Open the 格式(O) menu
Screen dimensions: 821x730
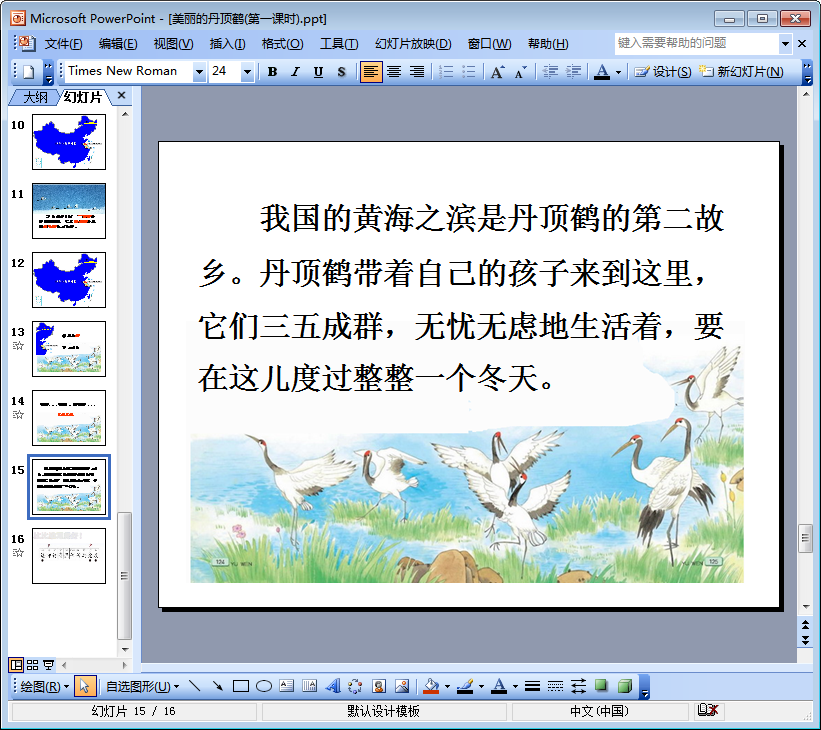coord(282,44)
